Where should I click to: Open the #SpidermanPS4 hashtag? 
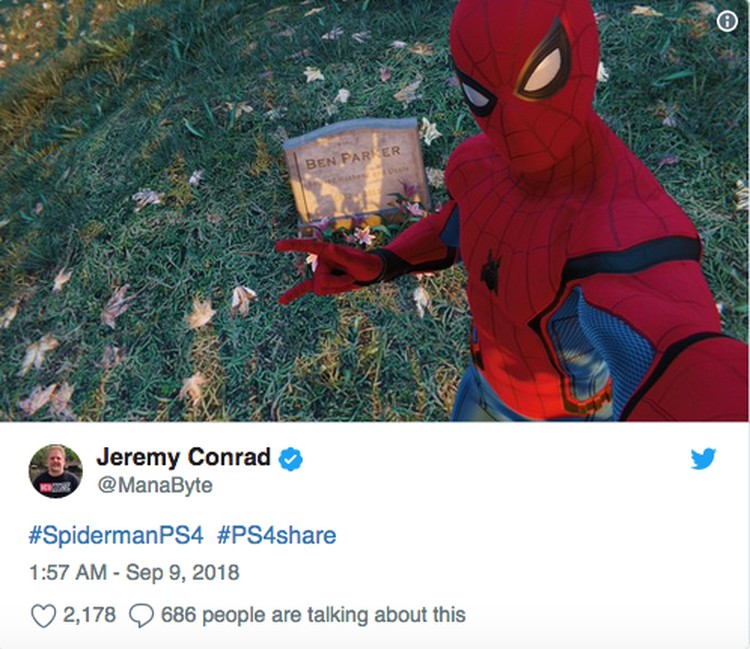[116, 535]
